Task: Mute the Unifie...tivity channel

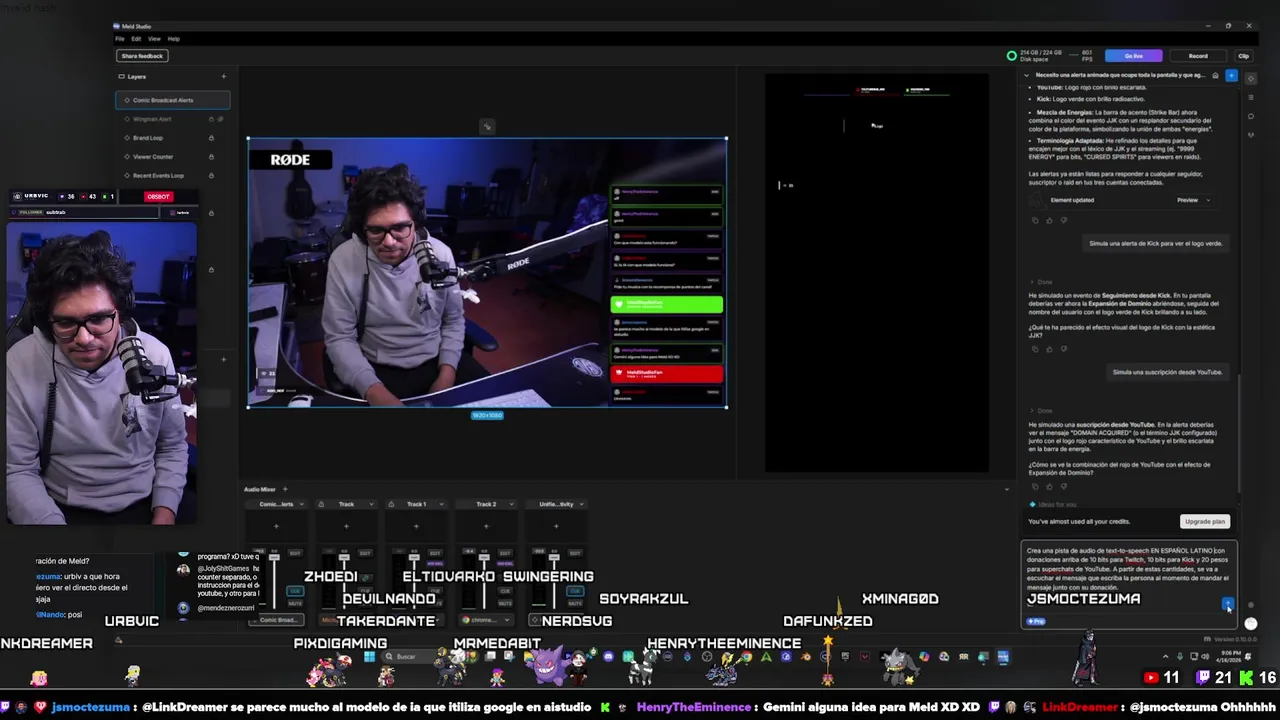Action: point(576,604)
